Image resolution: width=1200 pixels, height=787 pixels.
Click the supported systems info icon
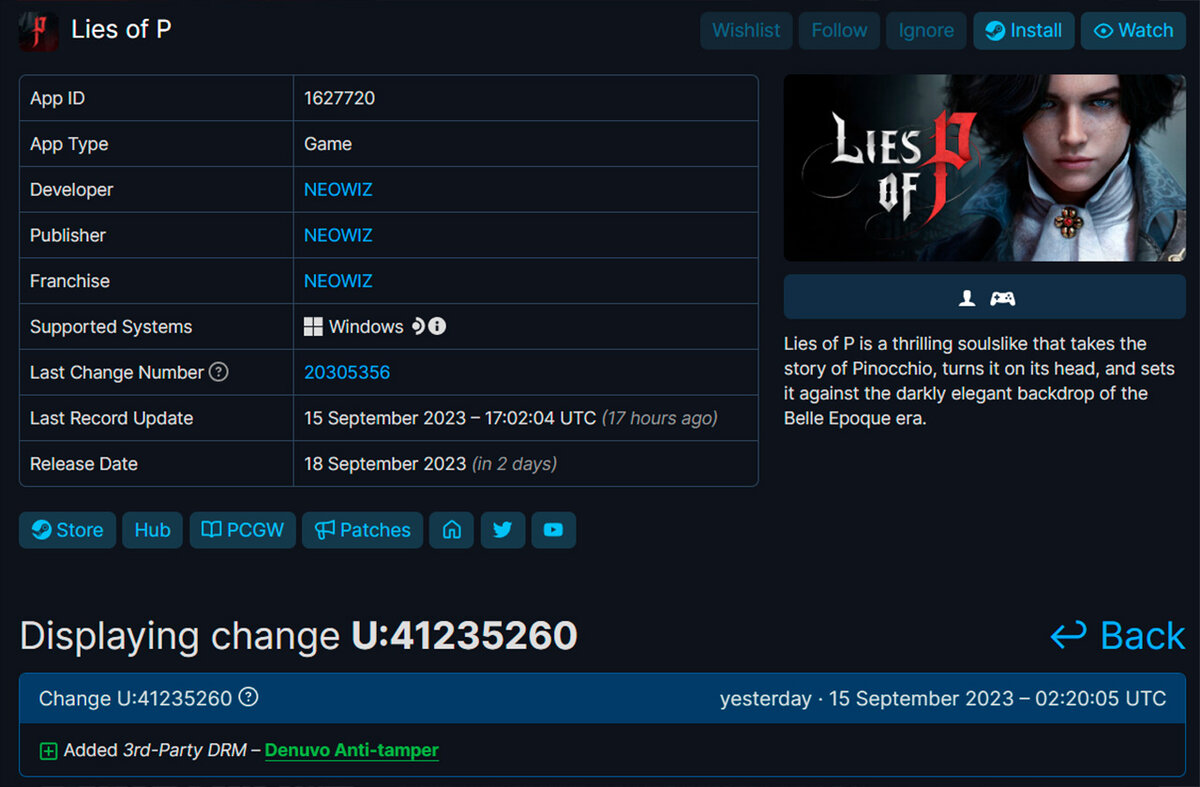point(437,327)
